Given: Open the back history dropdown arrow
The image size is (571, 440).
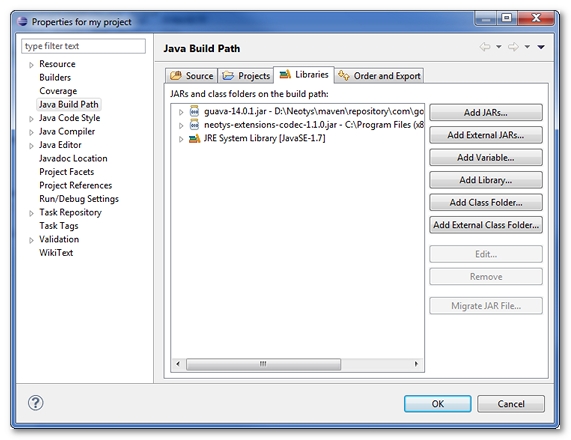Looking at the screenshot, I should (499, 47).
